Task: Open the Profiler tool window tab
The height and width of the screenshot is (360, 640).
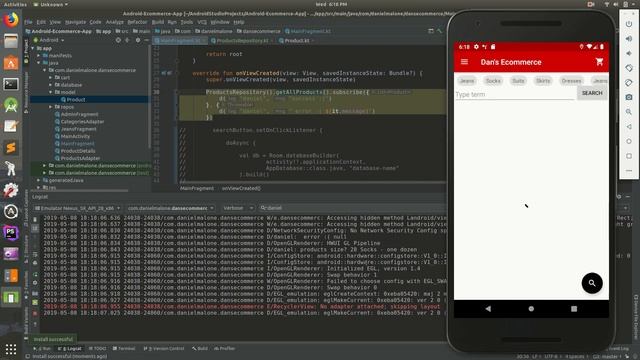Action: 224,349
